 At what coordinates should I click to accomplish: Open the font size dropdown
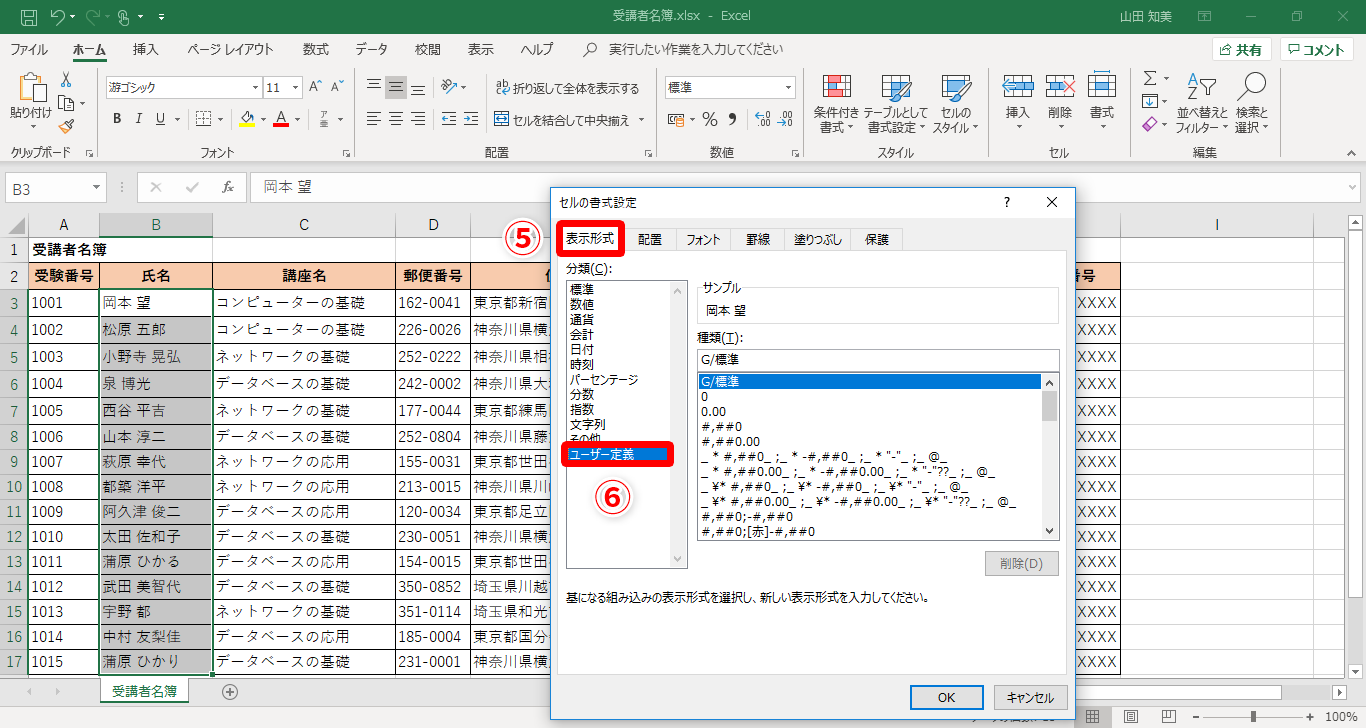(x=295, y=87)
